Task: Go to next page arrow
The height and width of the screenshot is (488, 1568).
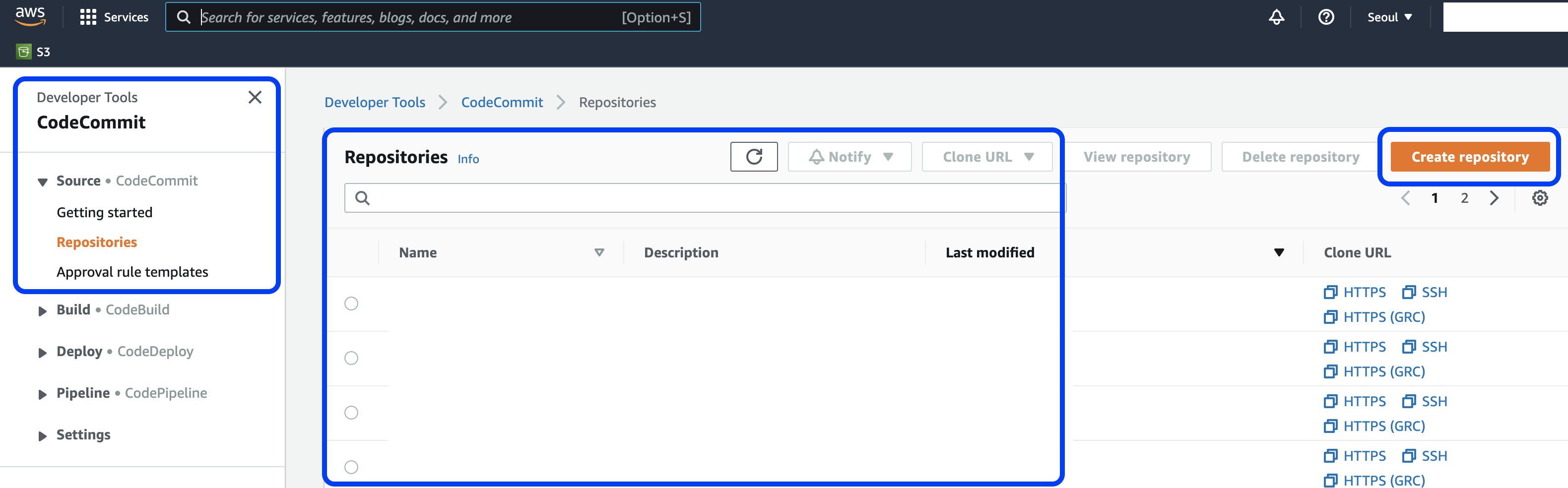Action: click(1494, 198)
